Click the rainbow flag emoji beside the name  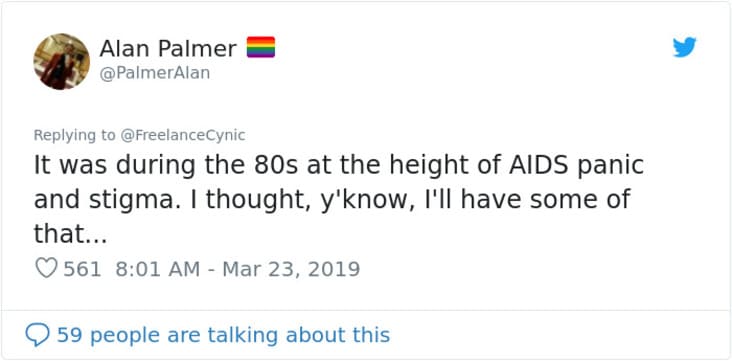(260, 47)
